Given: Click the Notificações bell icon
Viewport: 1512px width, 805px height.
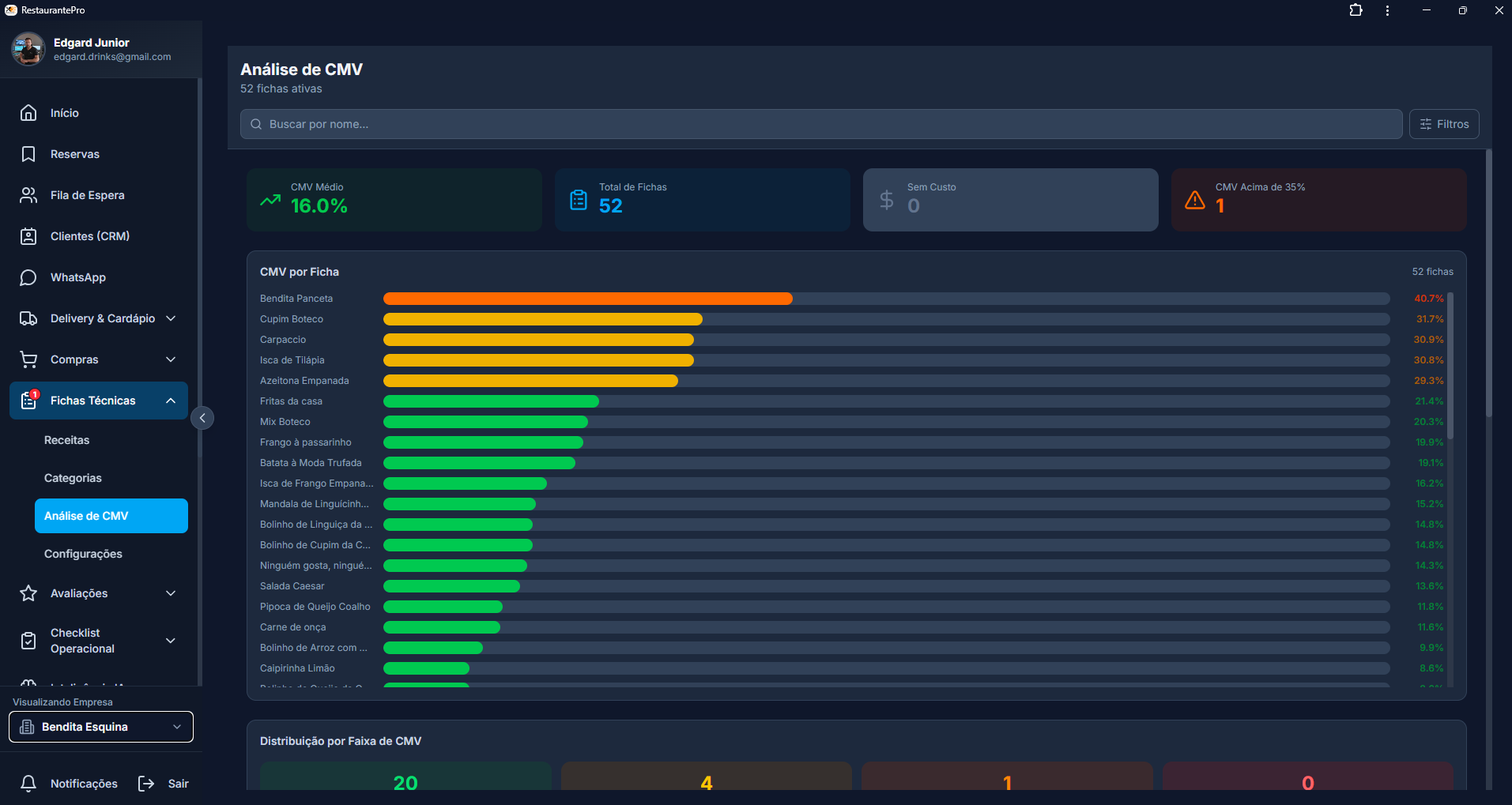Looking at the screenshot, I should [28, 783].
